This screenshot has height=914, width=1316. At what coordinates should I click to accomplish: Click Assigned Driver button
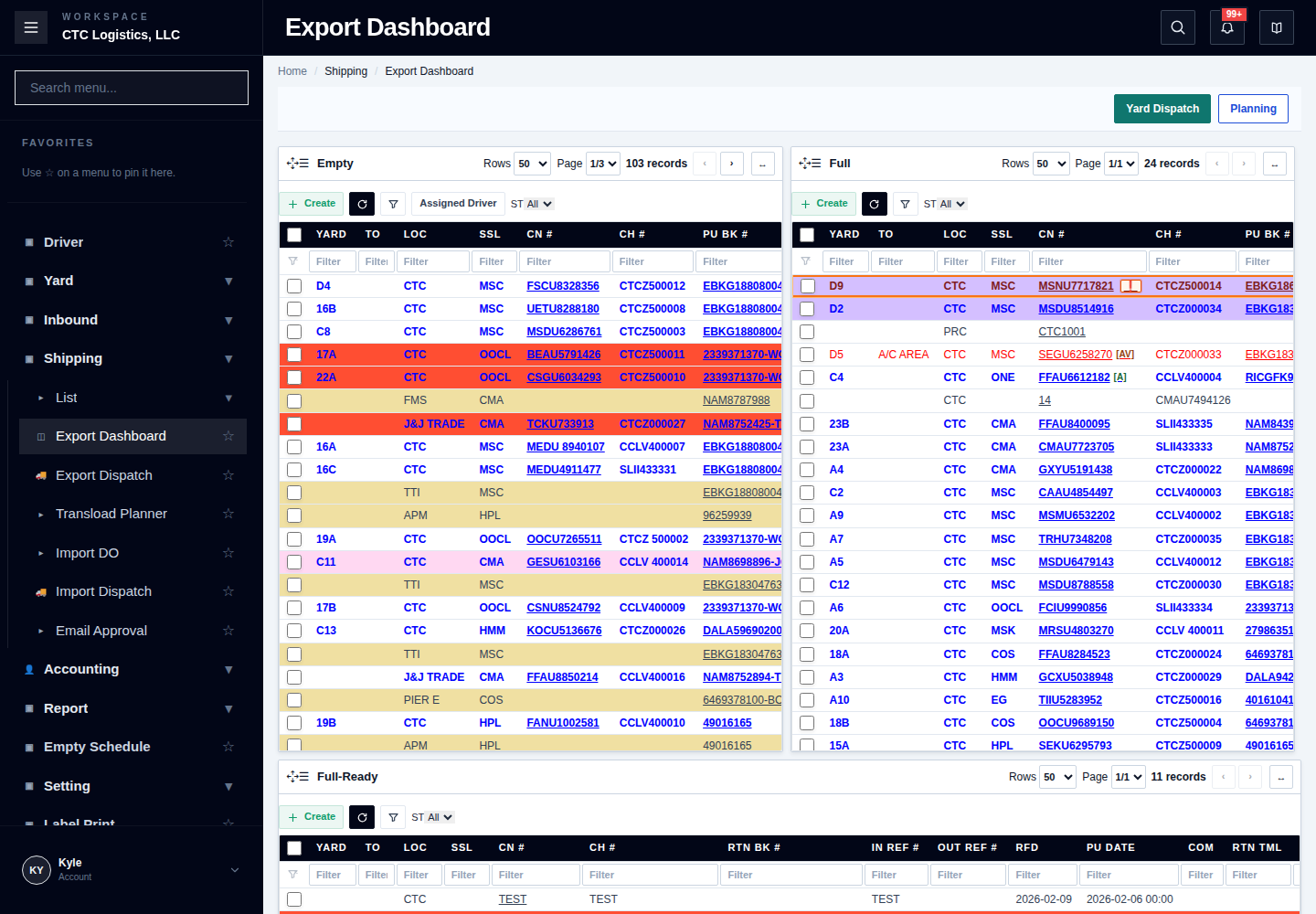coord(458,204)
